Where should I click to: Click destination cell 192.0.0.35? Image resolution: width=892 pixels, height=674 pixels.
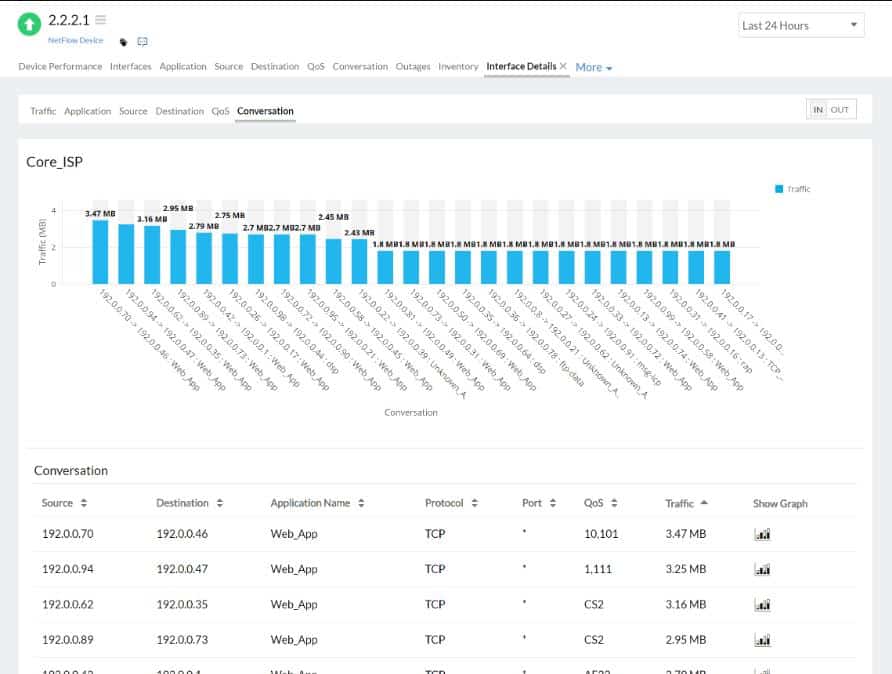pos(182,605)
